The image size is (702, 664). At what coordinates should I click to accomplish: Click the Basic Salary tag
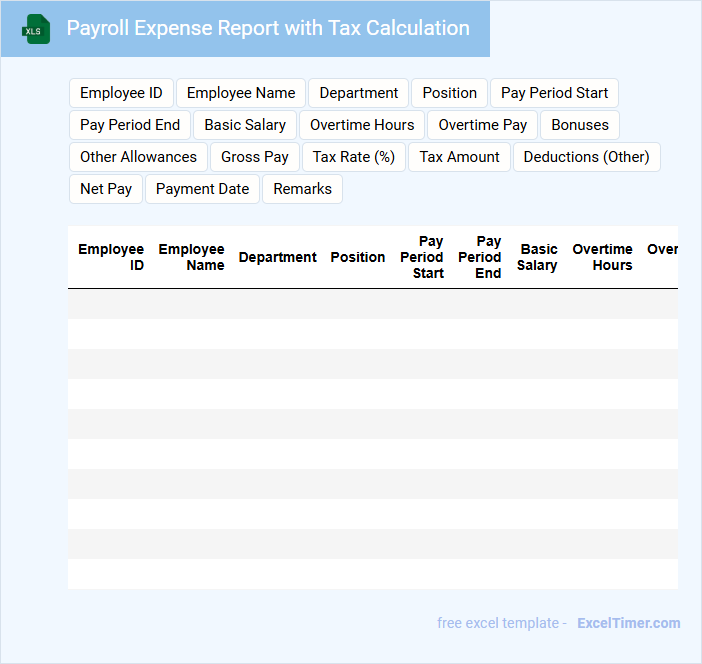tap(245, 125)
